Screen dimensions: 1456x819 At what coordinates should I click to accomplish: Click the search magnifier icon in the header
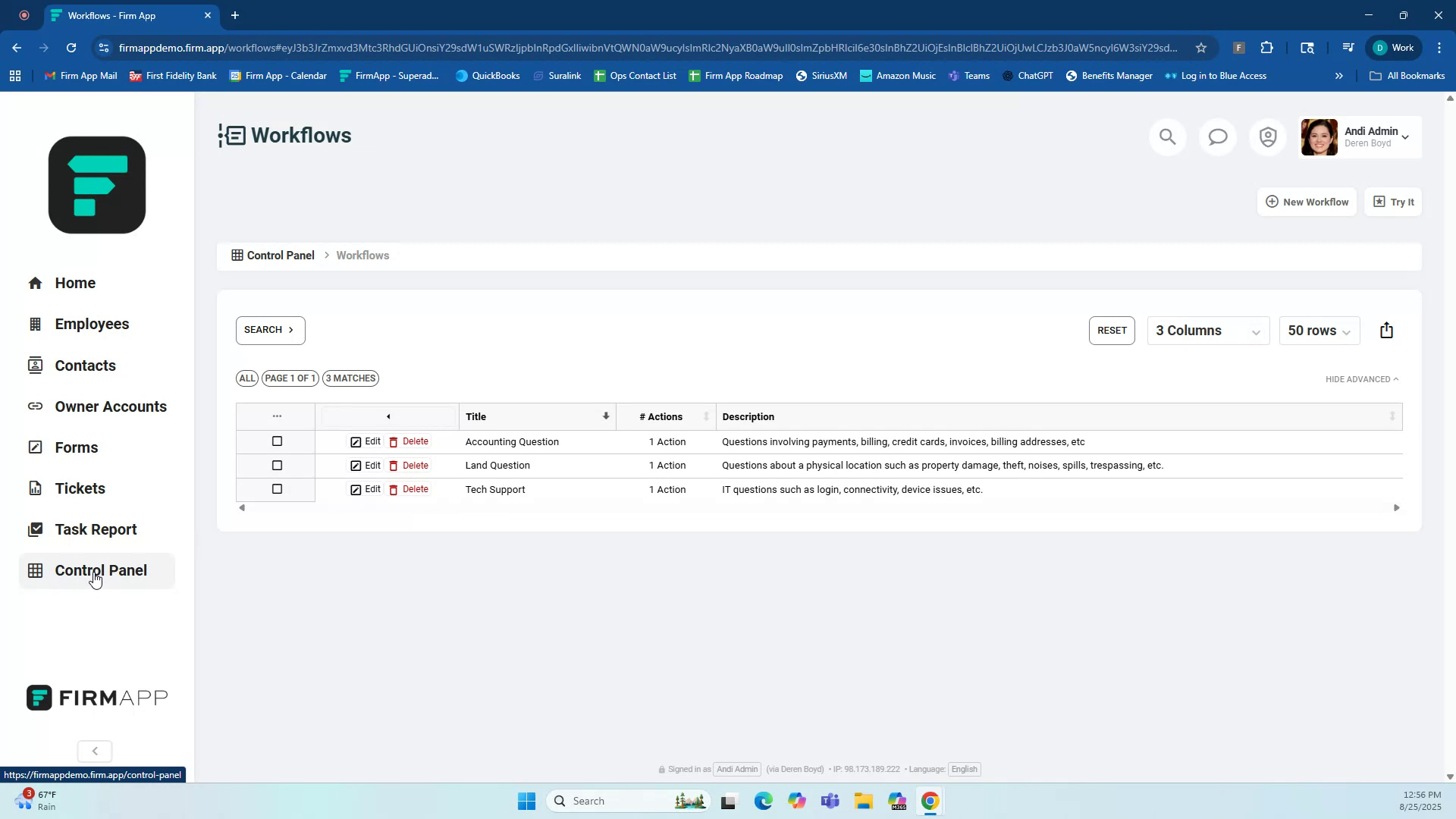(x=1167, y=136)
